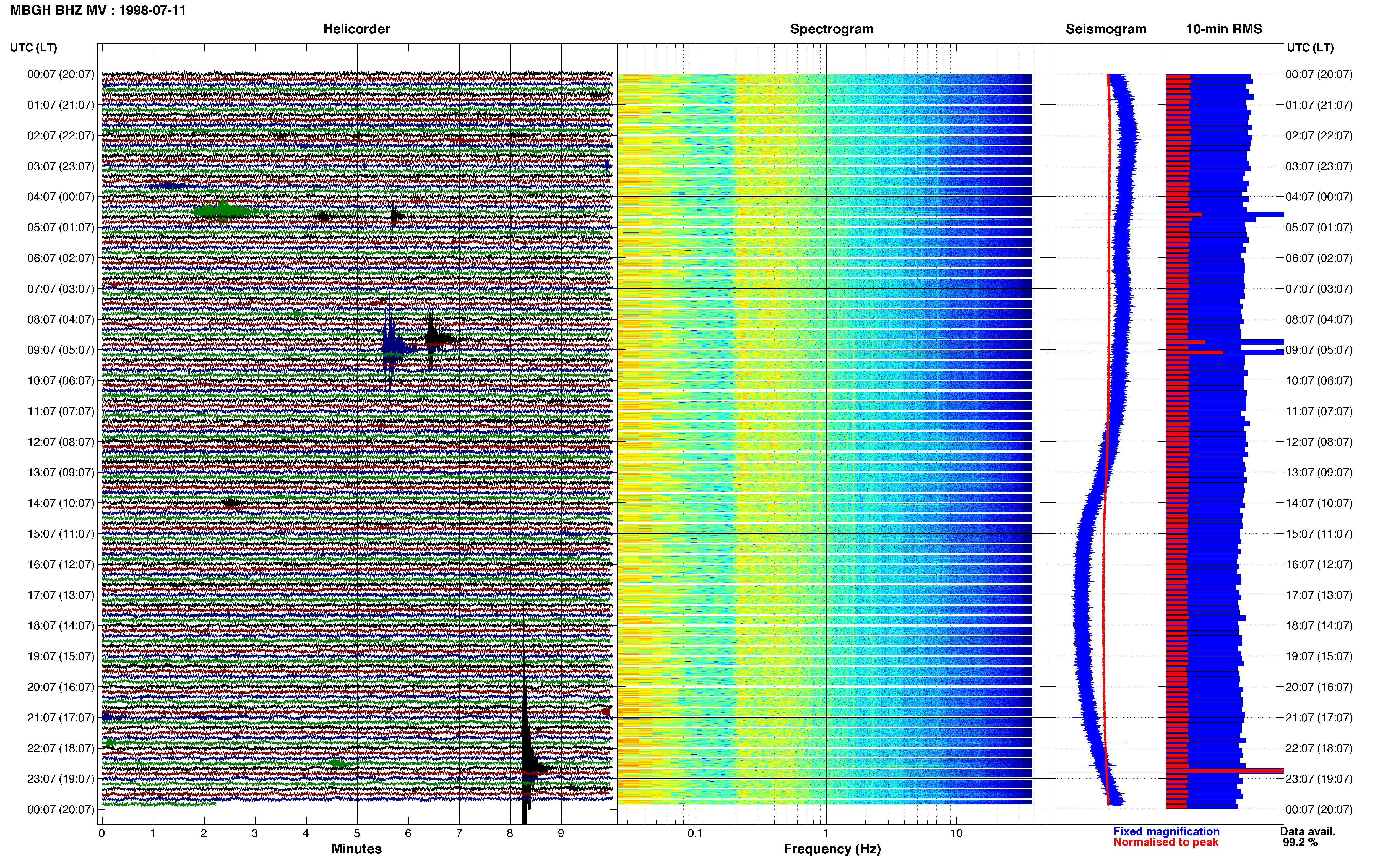The width and height of the screenshot is (1388, 868).
Task: Click the left 07:07 (03:07) time label
Action: click(61, 288)
